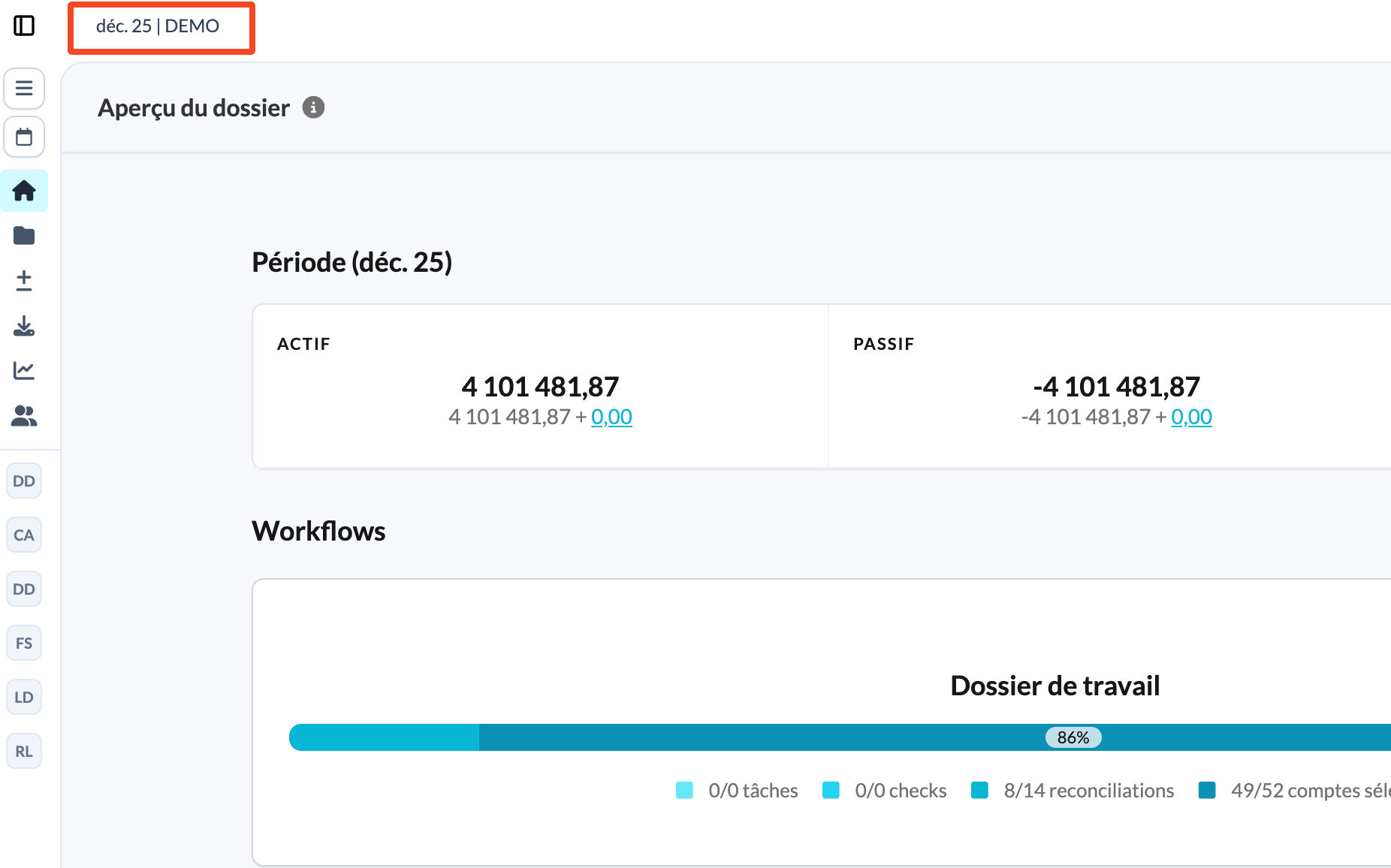The height and width of the screenshot is (868, 1391).
Task: Open the folder icon in sidebar
Action: (24, 236)
